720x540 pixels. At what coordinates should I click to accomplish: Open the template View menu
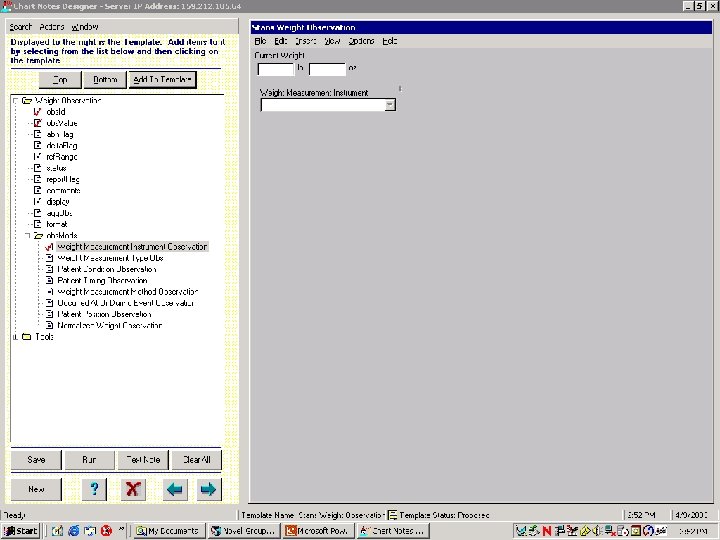tap(332, 41)
